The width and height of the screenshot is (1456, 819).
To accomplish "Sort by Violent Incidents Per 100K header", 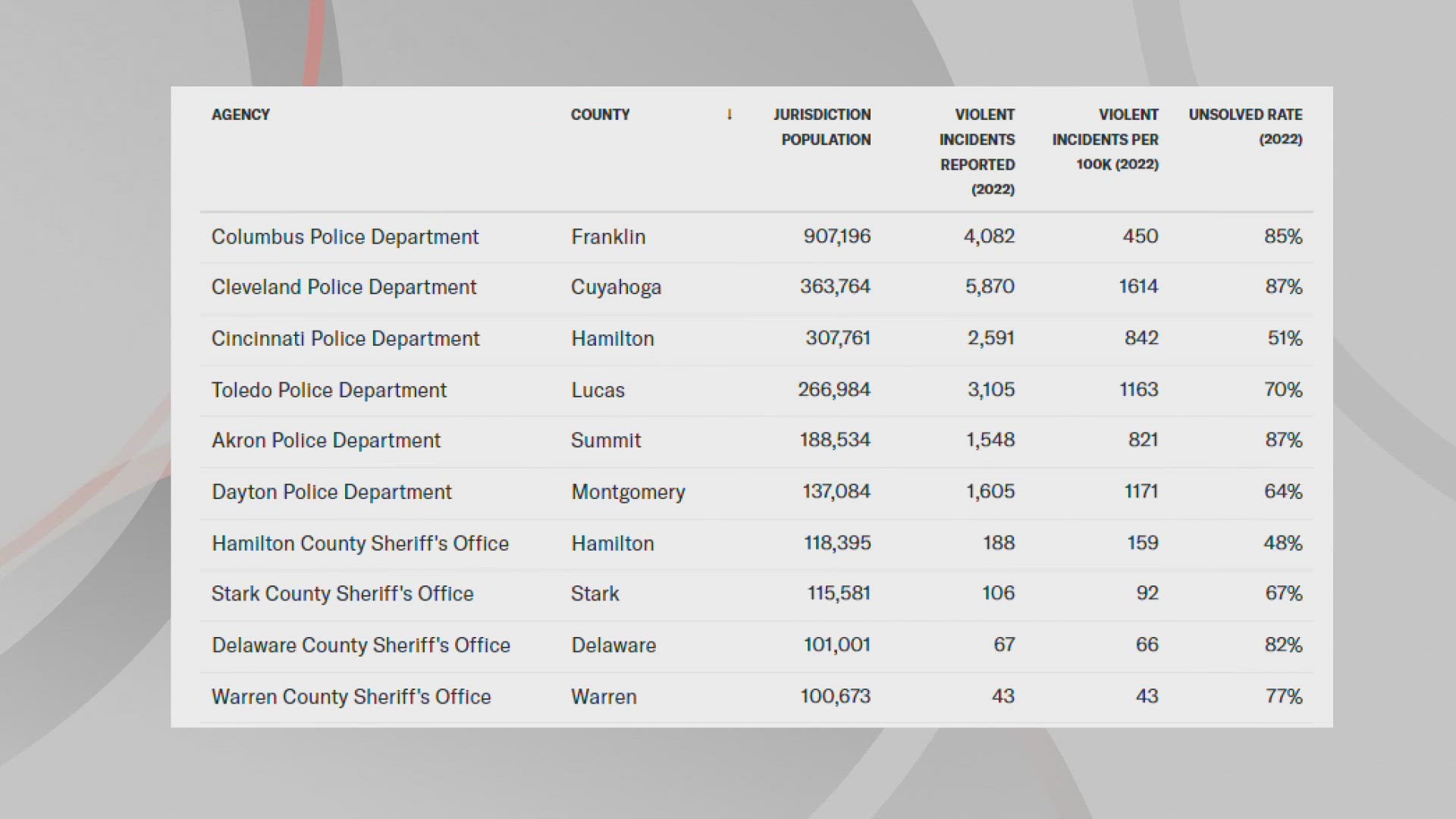I will tap(1105, 140).
